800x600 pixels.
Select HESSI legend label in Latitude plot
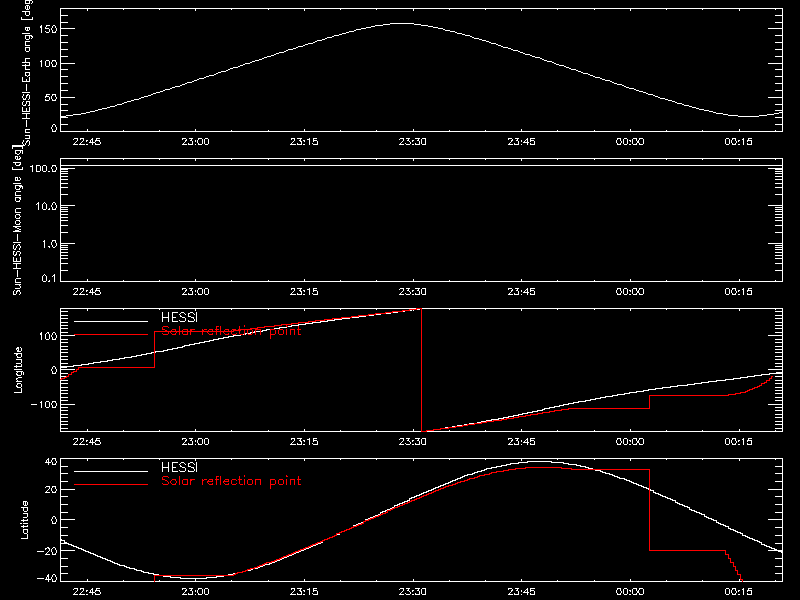(x=179, y=467)
